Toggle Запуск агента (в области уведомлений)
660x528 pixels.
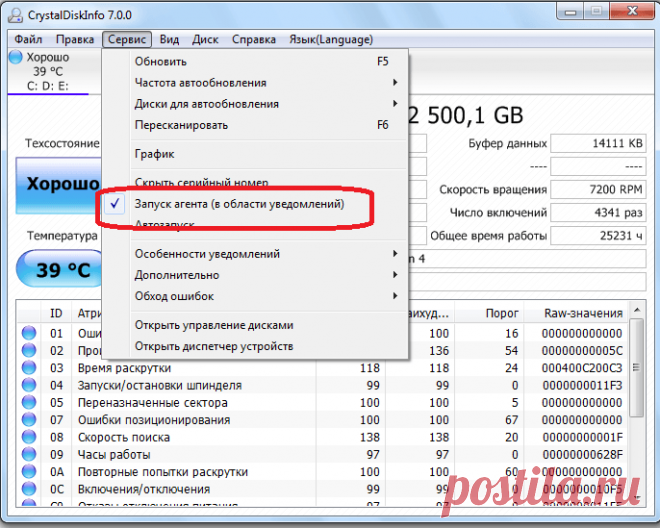pos(255,204)
